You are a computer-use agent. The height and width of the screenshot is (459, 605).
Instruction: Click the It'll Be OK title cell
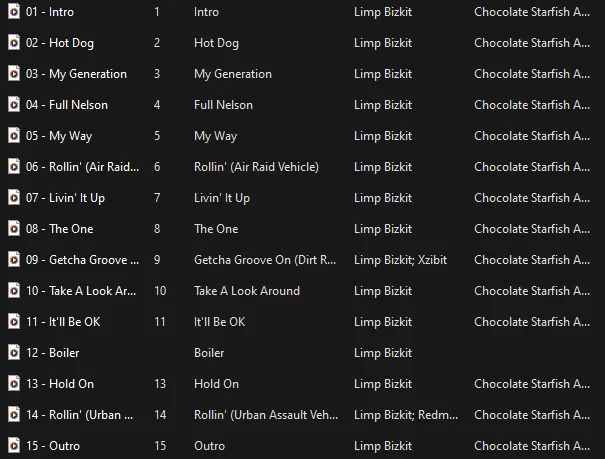(219, 322)
